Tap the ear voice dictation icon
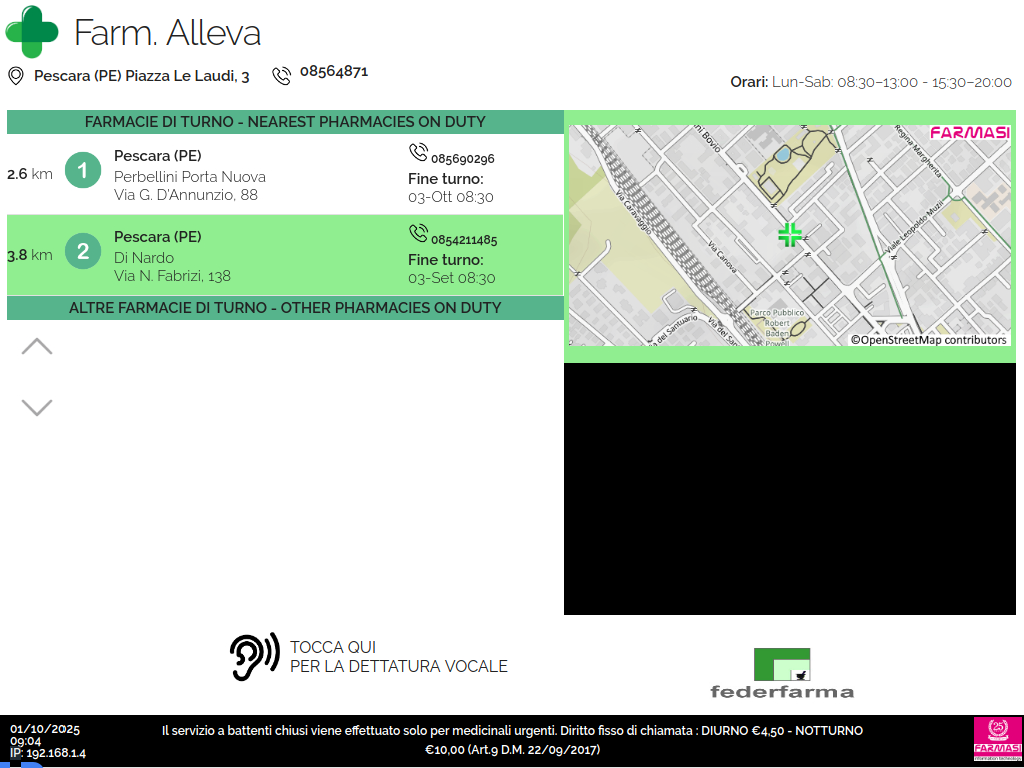The width and height of the screenshot is (1024, 768). (x=254, y=657)
